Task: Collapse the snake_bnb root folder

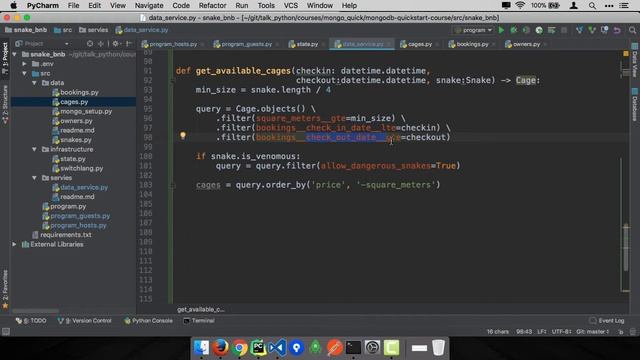Action: [x=15, y=54]
